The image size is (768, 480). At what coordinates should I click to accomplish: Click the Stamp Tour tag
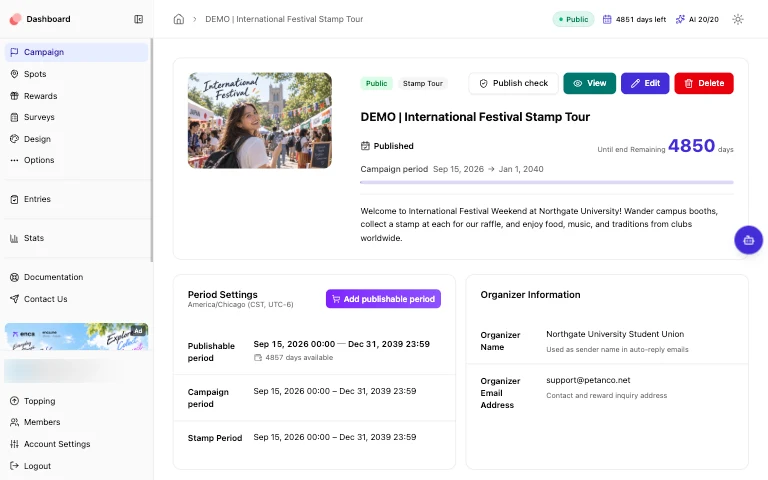423,83
